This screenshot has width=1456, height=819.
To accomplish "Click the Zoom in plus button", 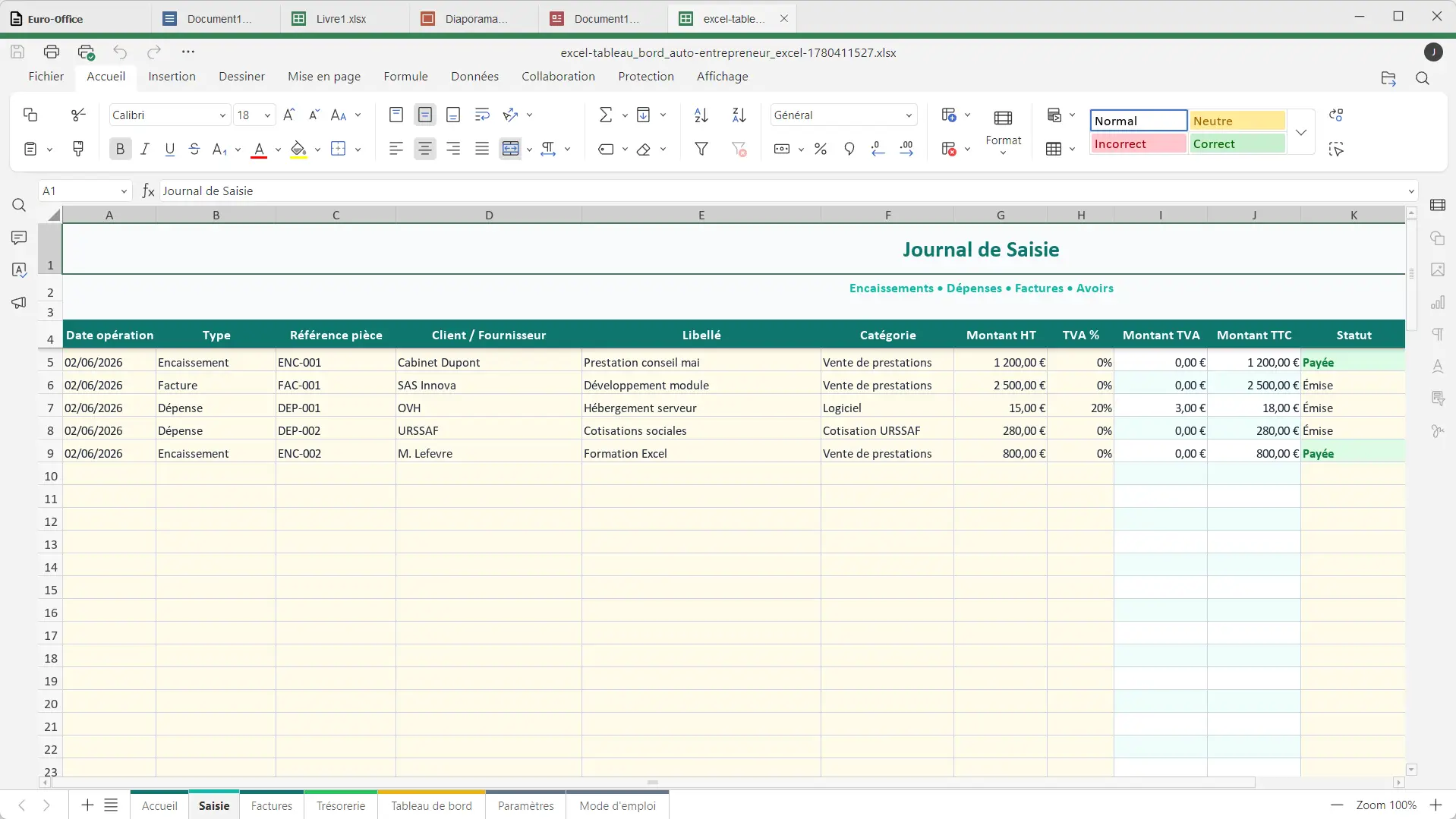I will click(1436, 805).
